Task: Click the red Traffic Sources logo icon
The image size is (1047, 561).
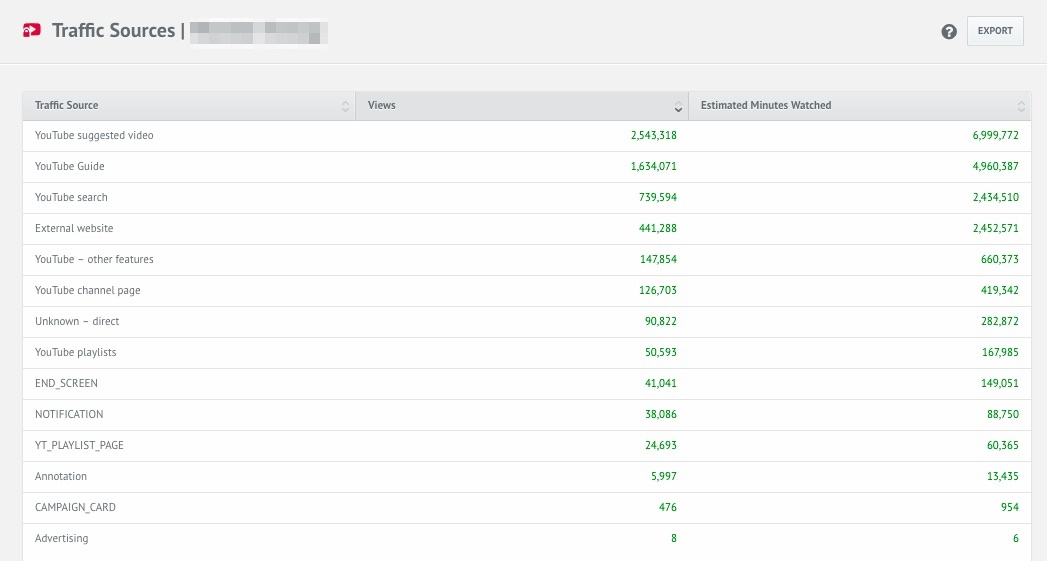Action: pos(31,31)
